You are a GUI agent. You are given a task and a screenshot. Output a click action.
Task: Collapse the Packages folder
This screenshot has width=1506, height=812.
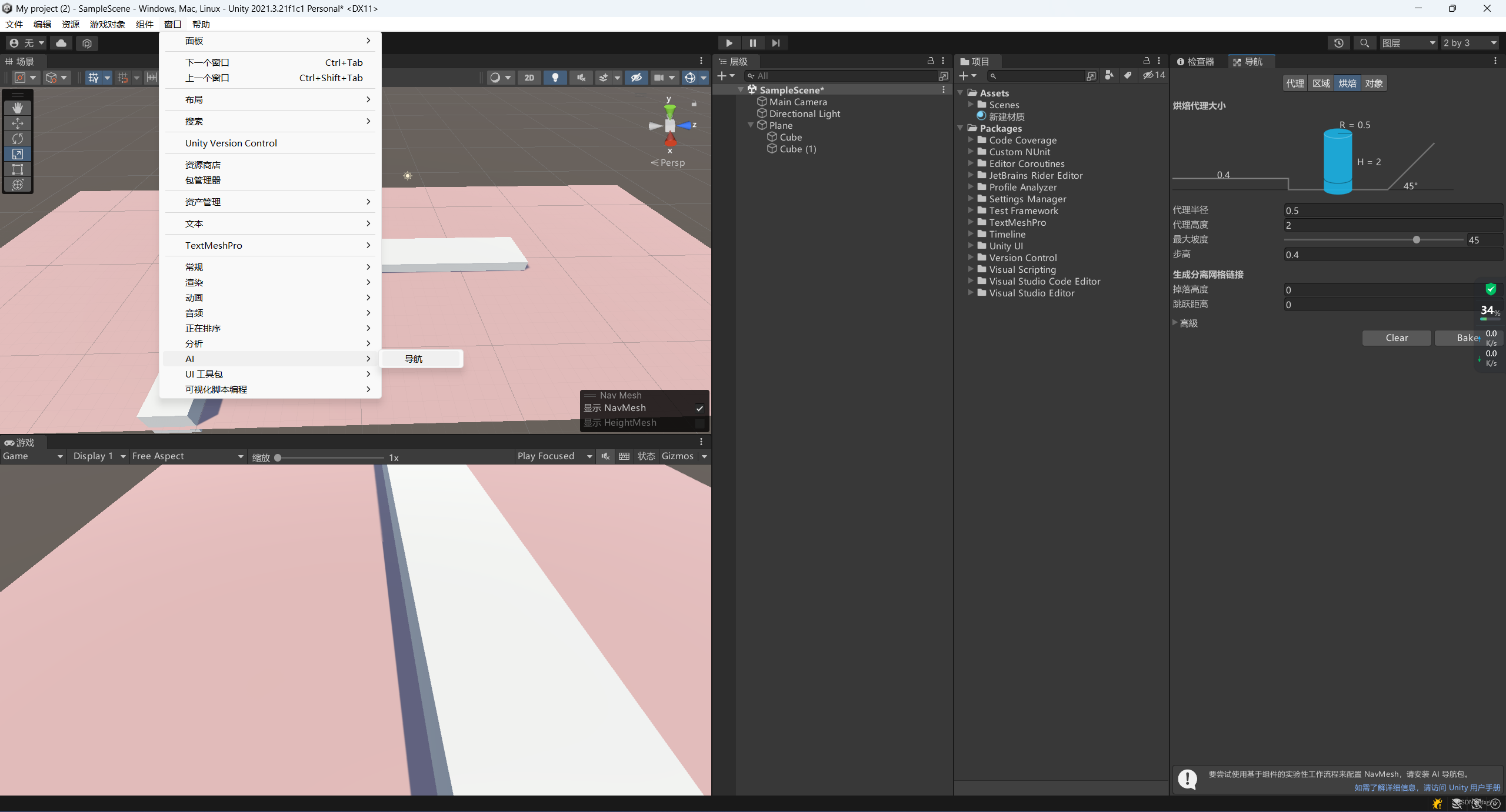(961, 128)
